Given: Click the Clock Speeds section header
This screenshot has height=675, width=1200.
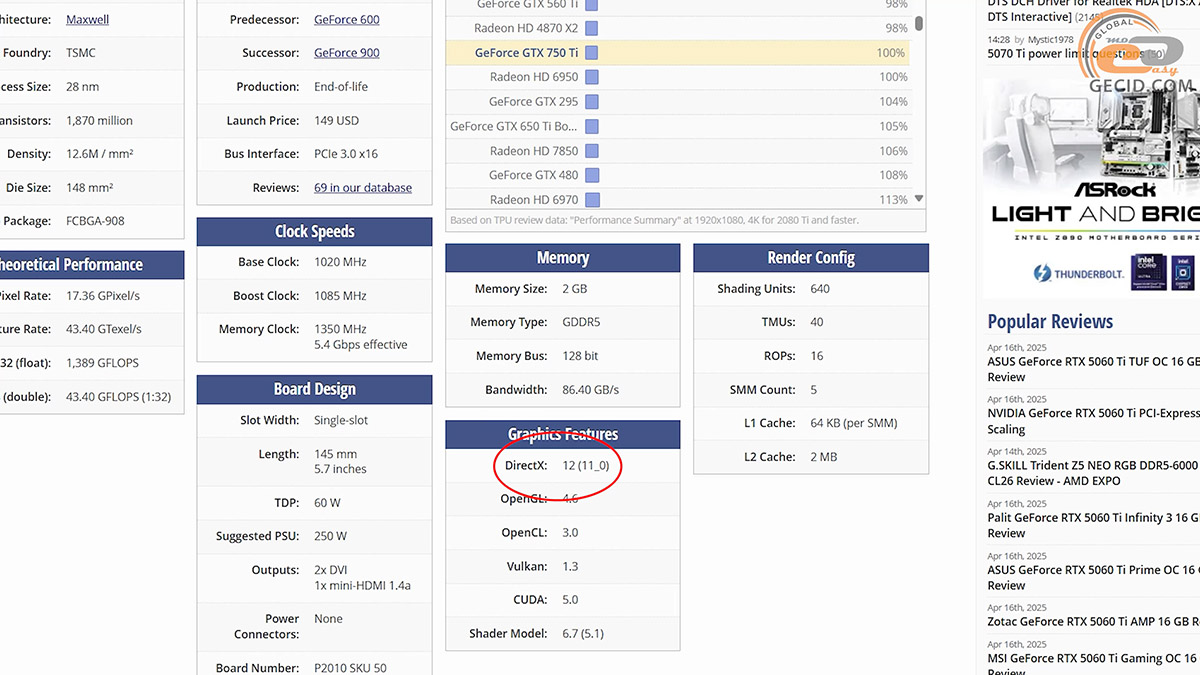Looking at the screenshot, I should [315, 231].
